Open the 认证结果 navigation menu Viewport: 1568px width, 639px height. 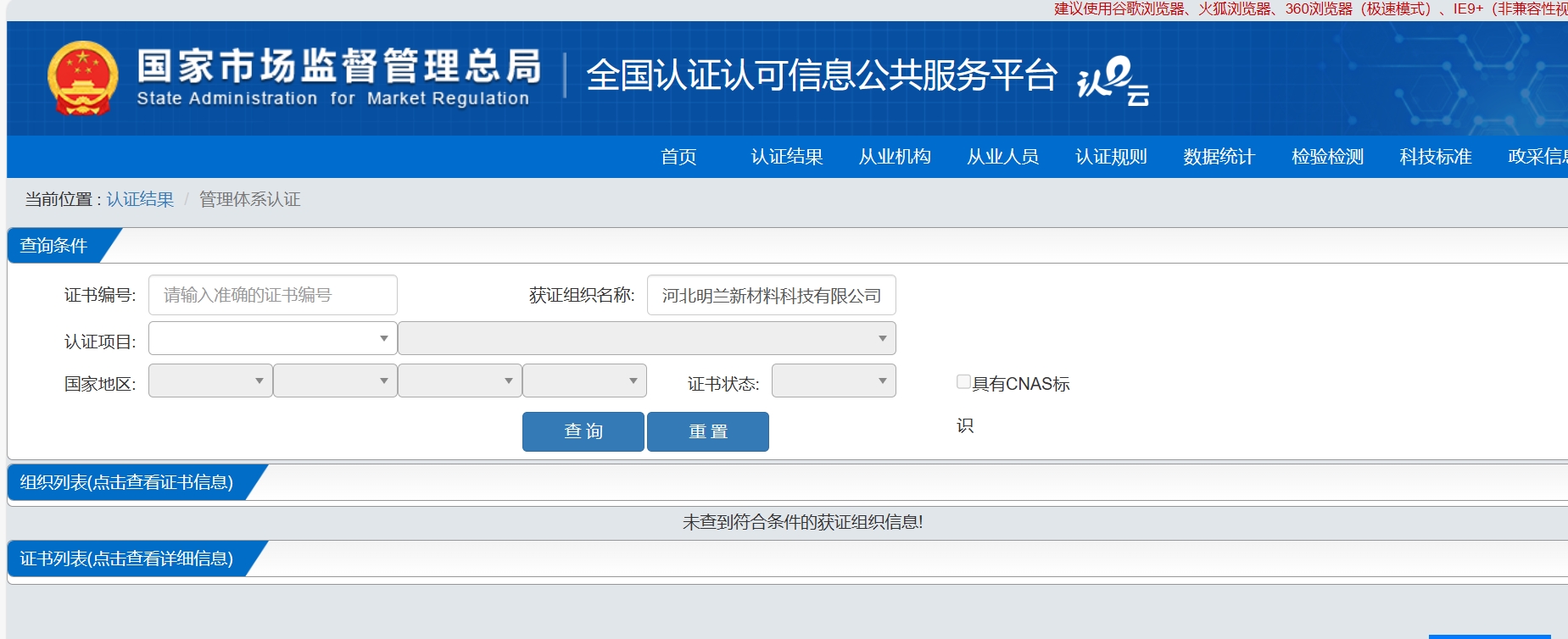pos(787,157)
